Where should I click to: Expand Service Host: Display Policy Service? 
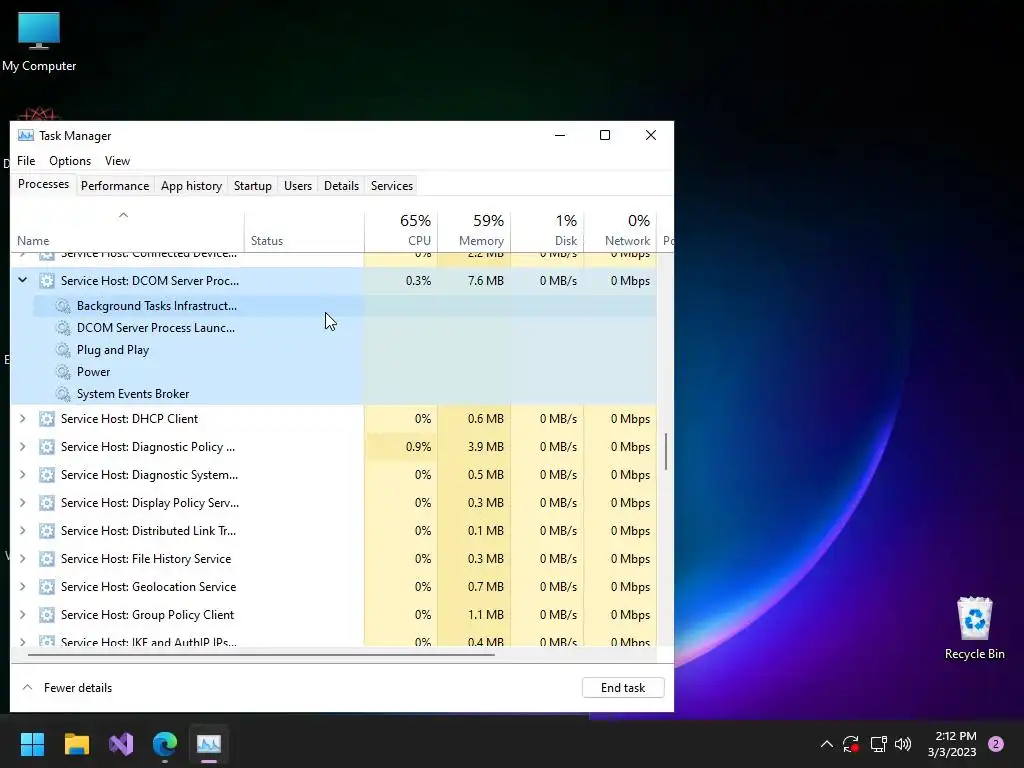coord(22,503)
